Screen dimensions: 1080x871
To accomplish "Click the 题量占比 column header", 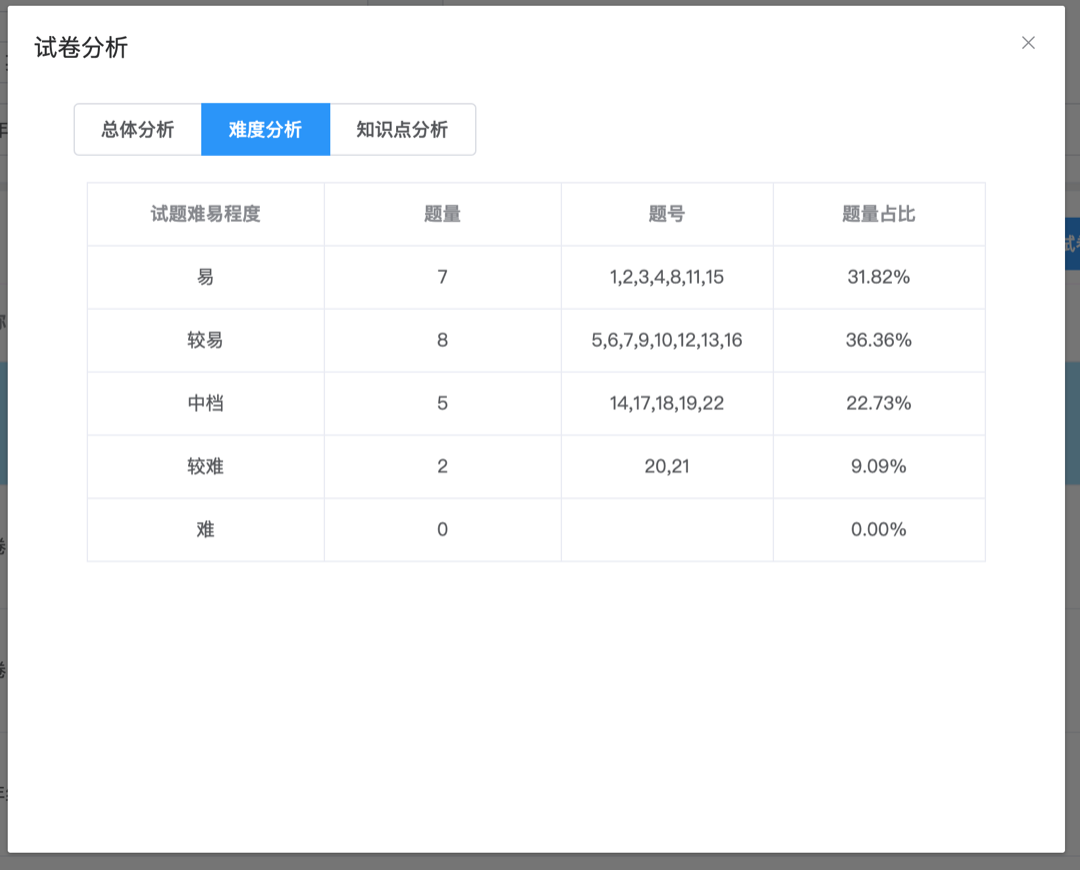I will pos(878,214).
